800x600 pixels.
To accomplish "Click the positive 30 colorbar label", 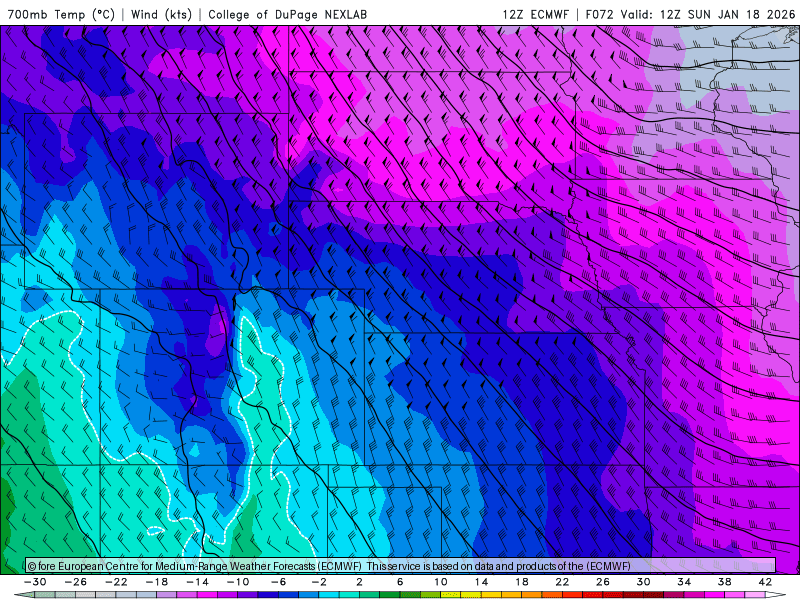I will click(643, 582).
